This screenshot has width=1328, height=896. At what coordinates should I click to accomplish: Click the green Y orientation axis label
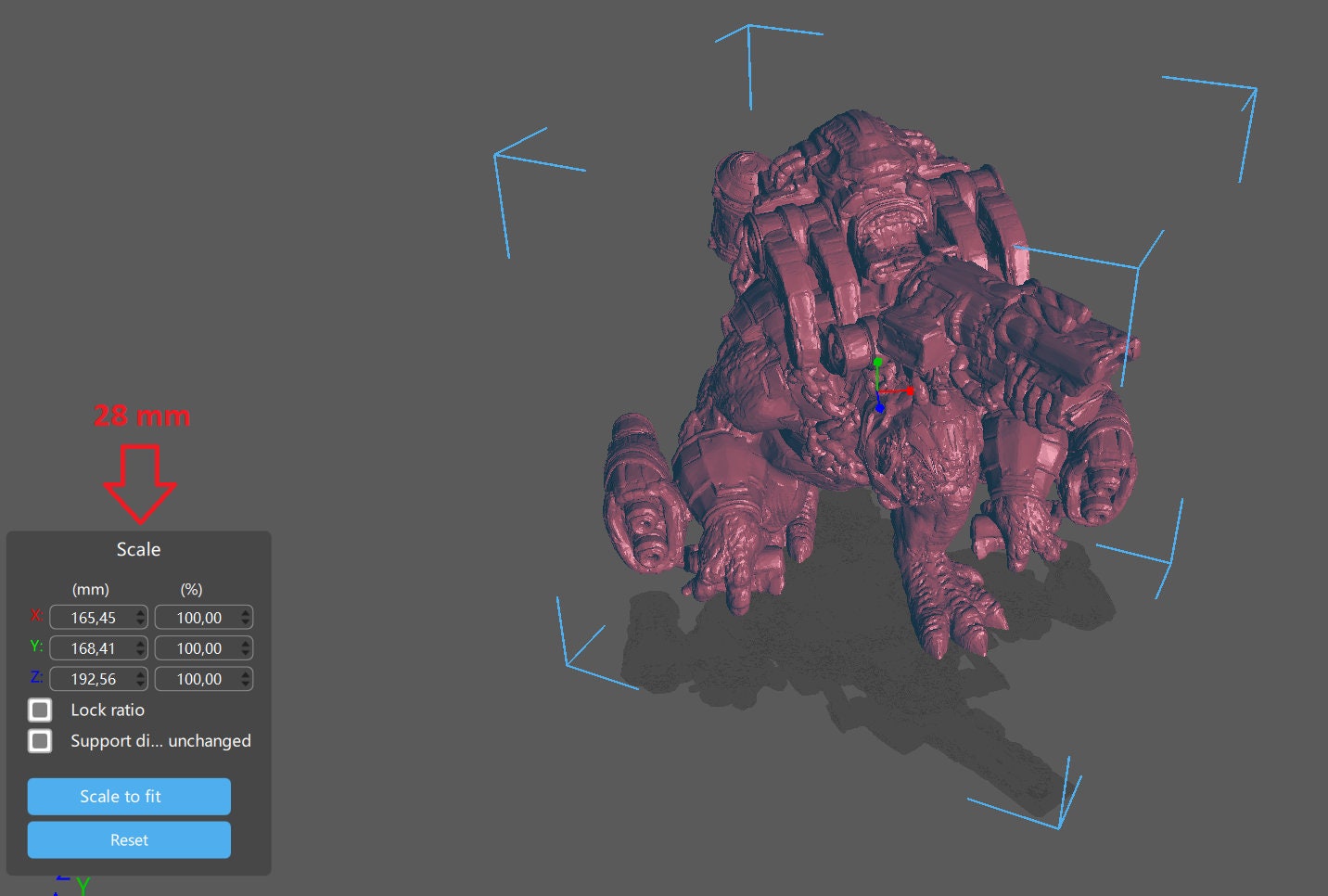click(x=83, y=886)
